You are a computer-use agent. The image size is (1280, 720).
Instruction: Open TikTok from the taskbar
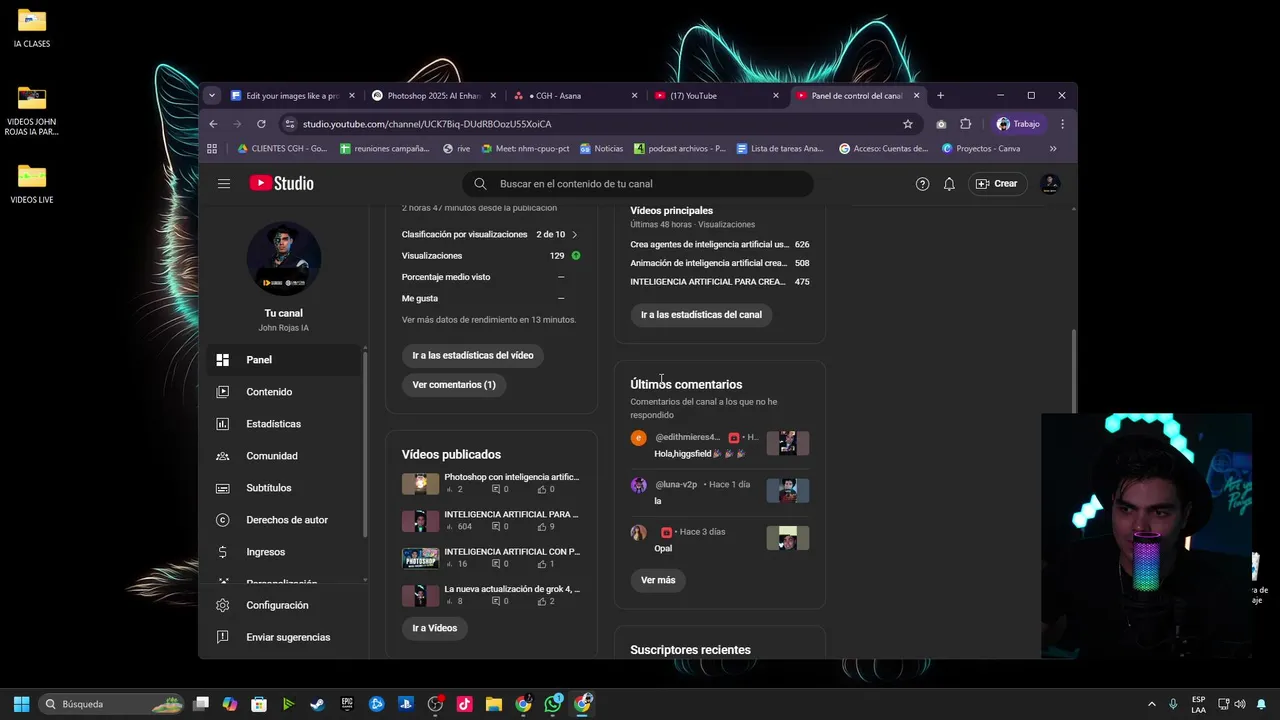[464, 704]
